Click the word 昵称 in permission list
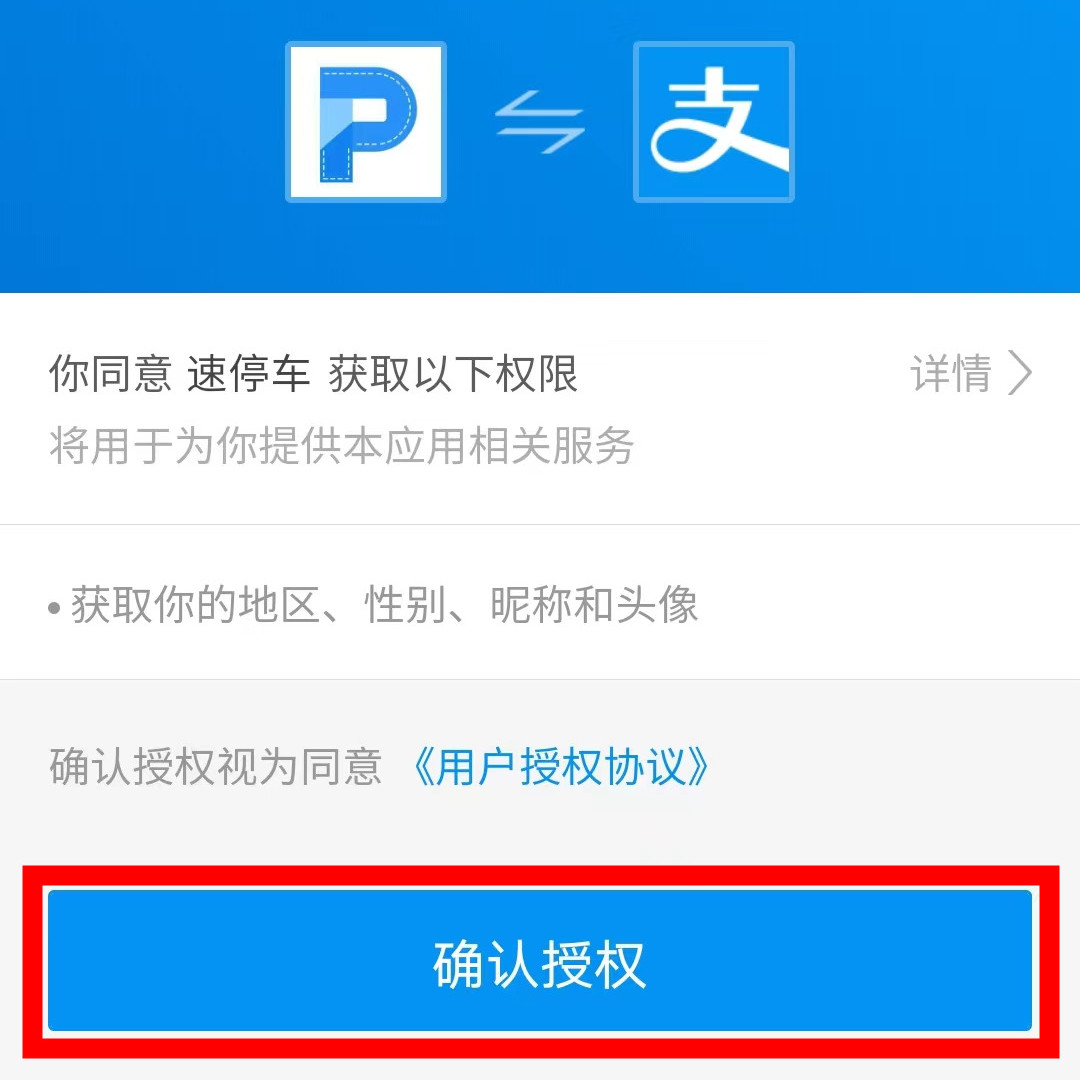The height and width of the screenshot is (1080, 1080). tap(531, 605)
